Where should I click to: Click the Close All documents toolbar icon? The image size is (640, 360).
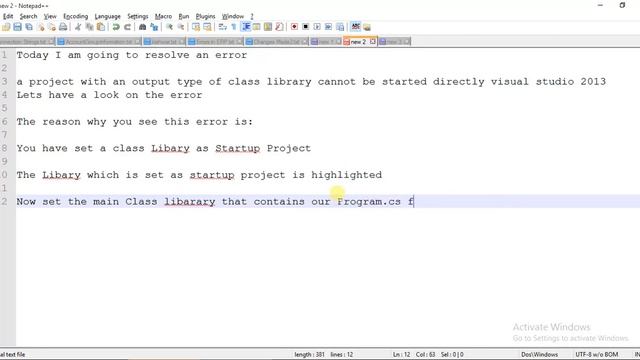click(52, 27)
